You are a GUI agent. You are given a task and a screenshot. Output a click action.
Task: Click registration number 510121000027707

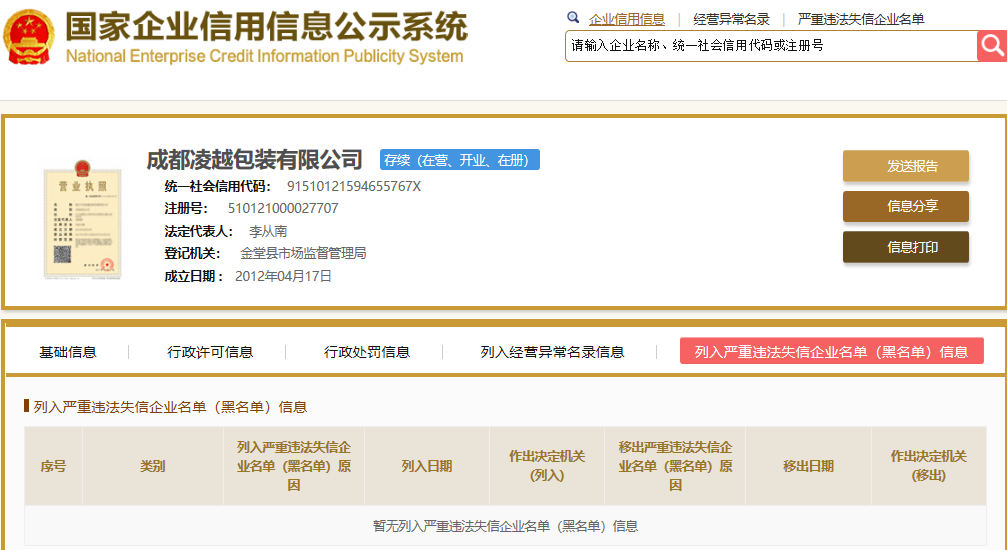(283, 208)
